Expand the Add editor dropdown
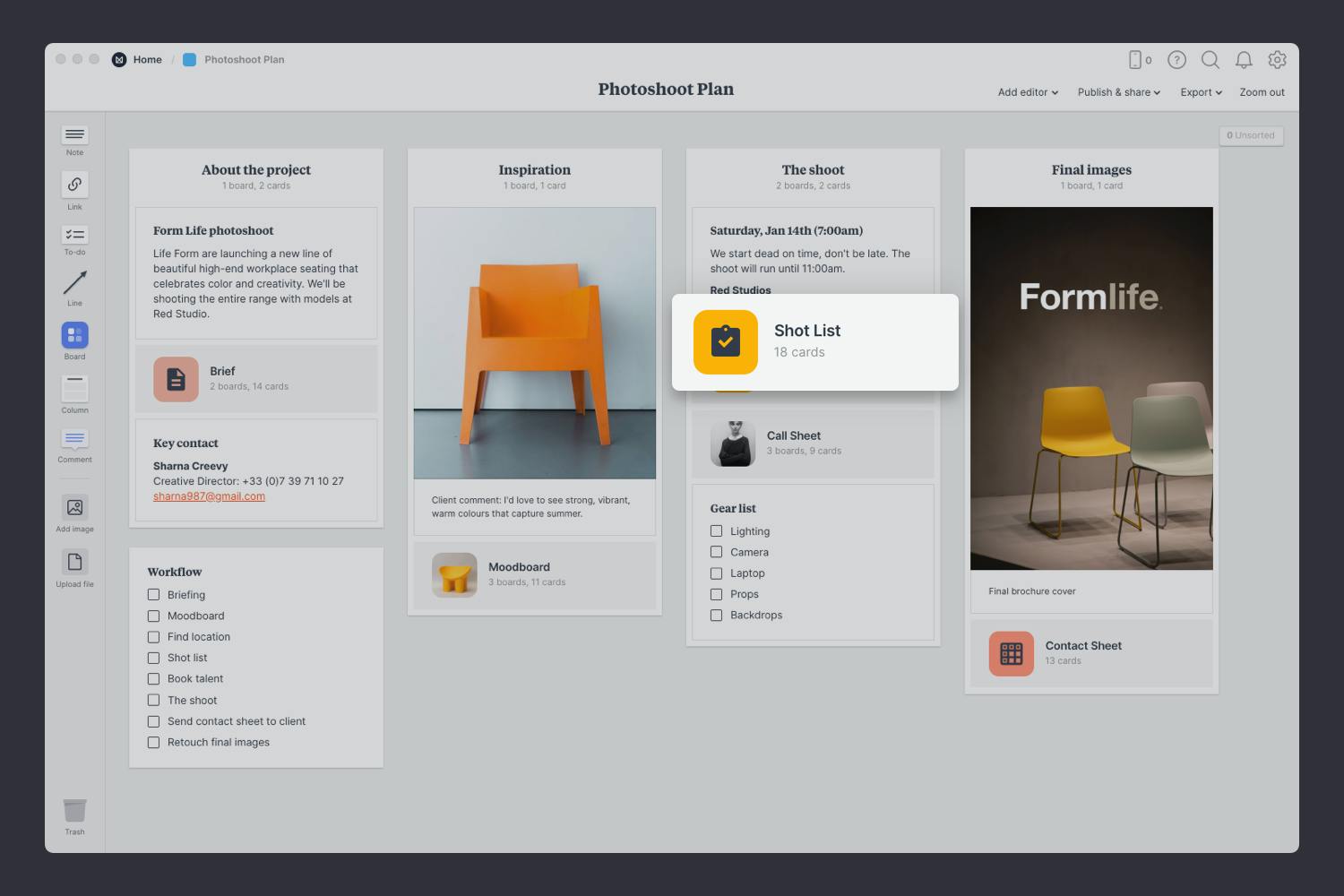 1028,92
